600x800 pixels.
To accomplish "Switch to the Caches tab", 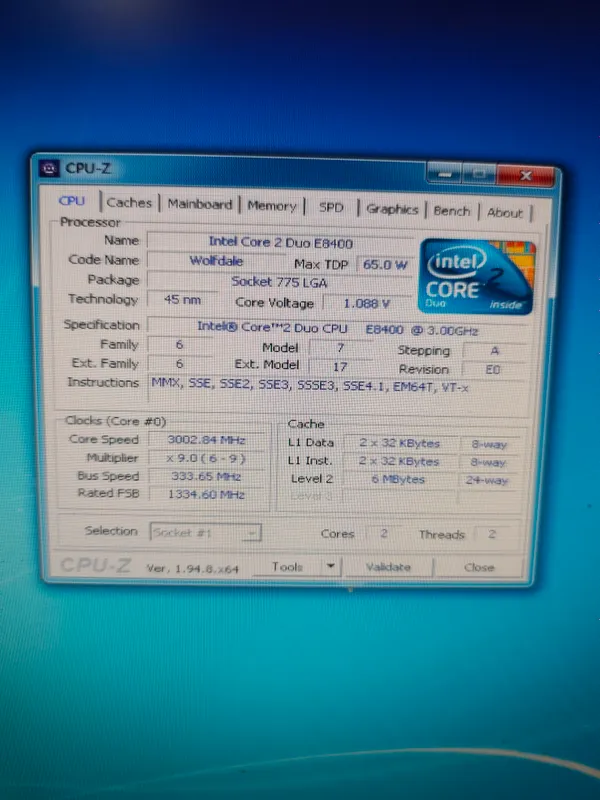I will pyautogui.click(x=129, y=203).
